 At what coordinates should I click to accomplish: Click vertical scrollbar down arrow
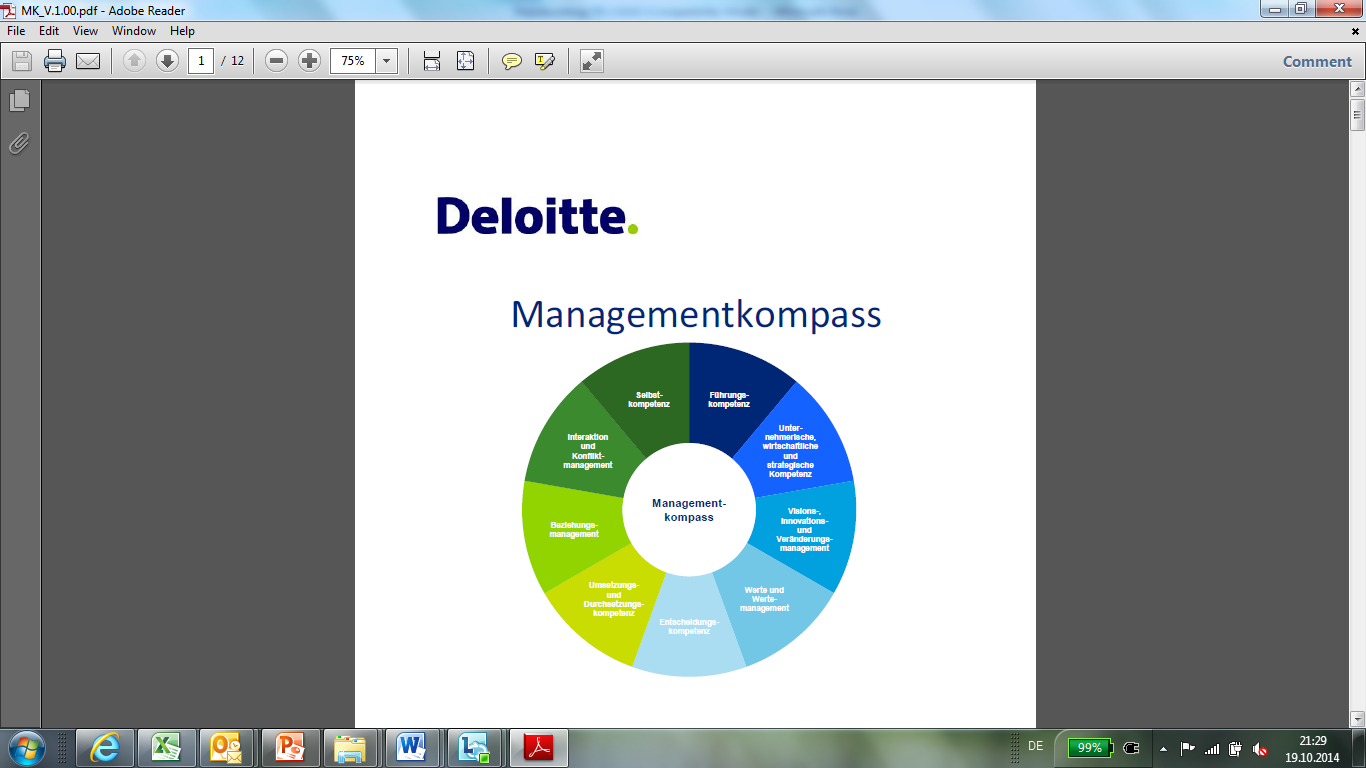1357,719
